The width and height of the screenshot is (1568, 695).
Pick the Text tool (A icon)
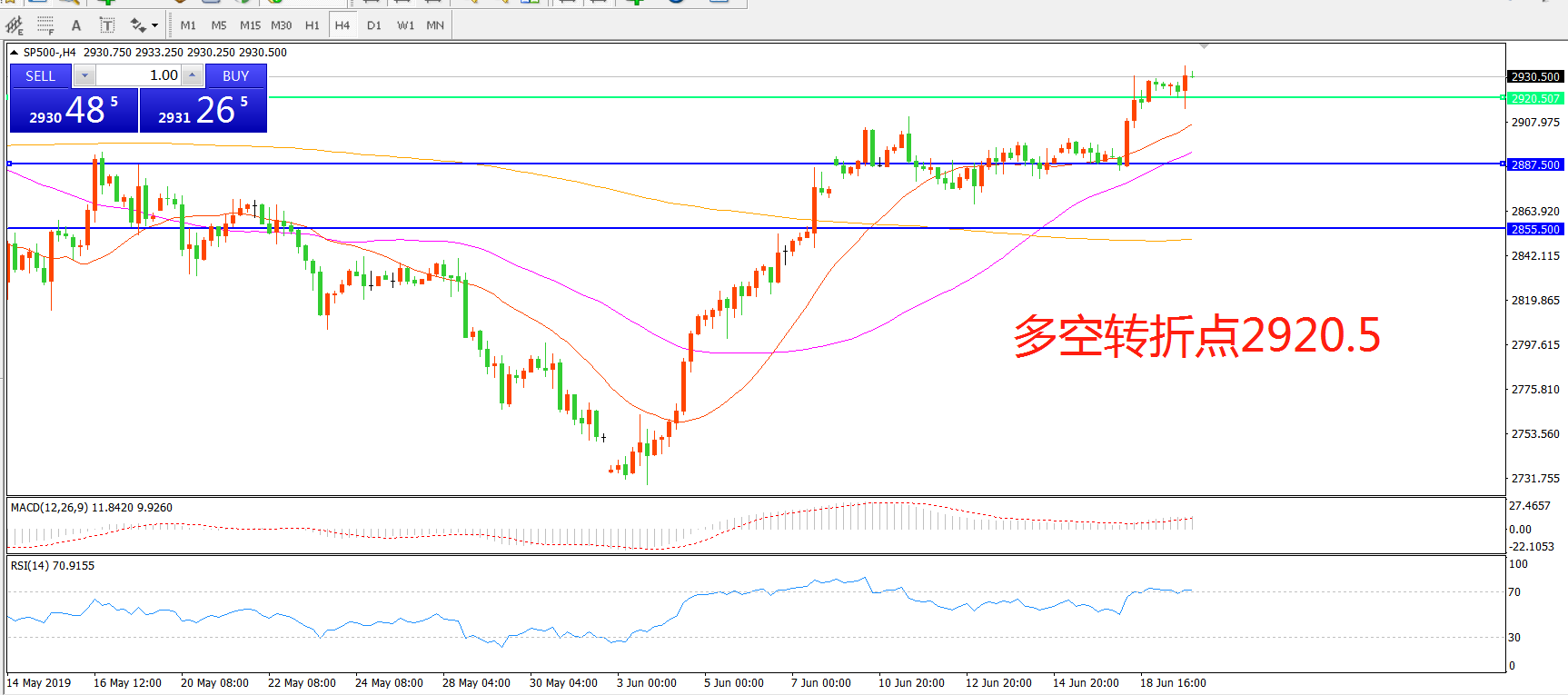coord(76,25)
